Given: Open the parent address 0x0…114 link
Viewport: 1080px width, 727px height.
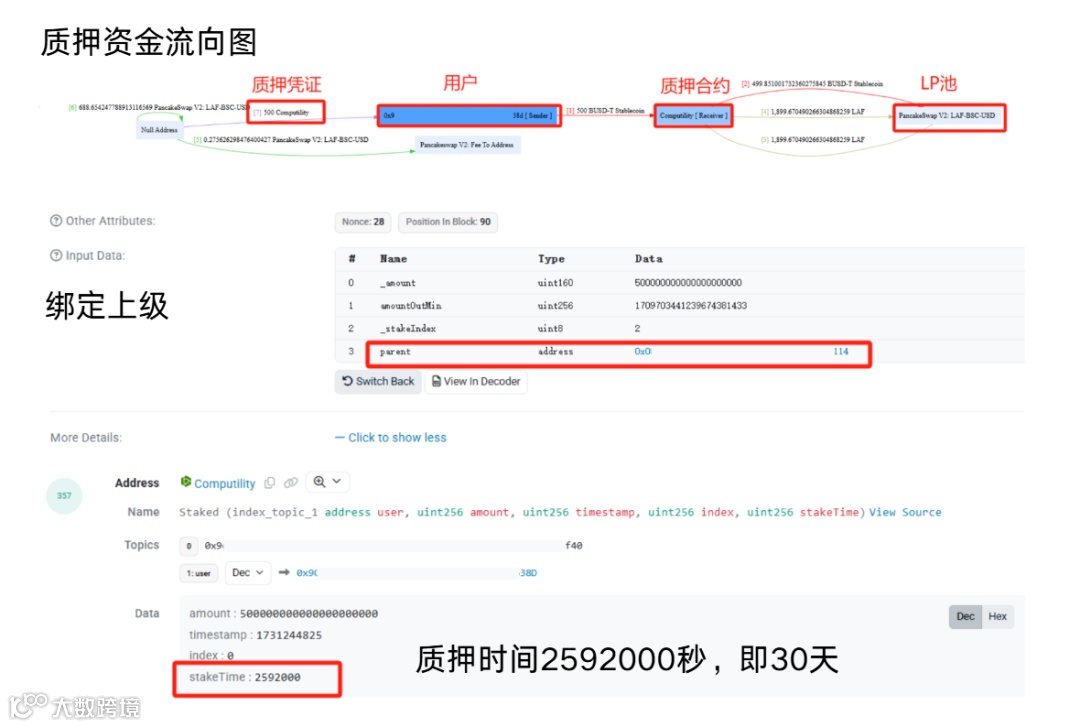Looking at the screenshot, I should click(741, 351).
